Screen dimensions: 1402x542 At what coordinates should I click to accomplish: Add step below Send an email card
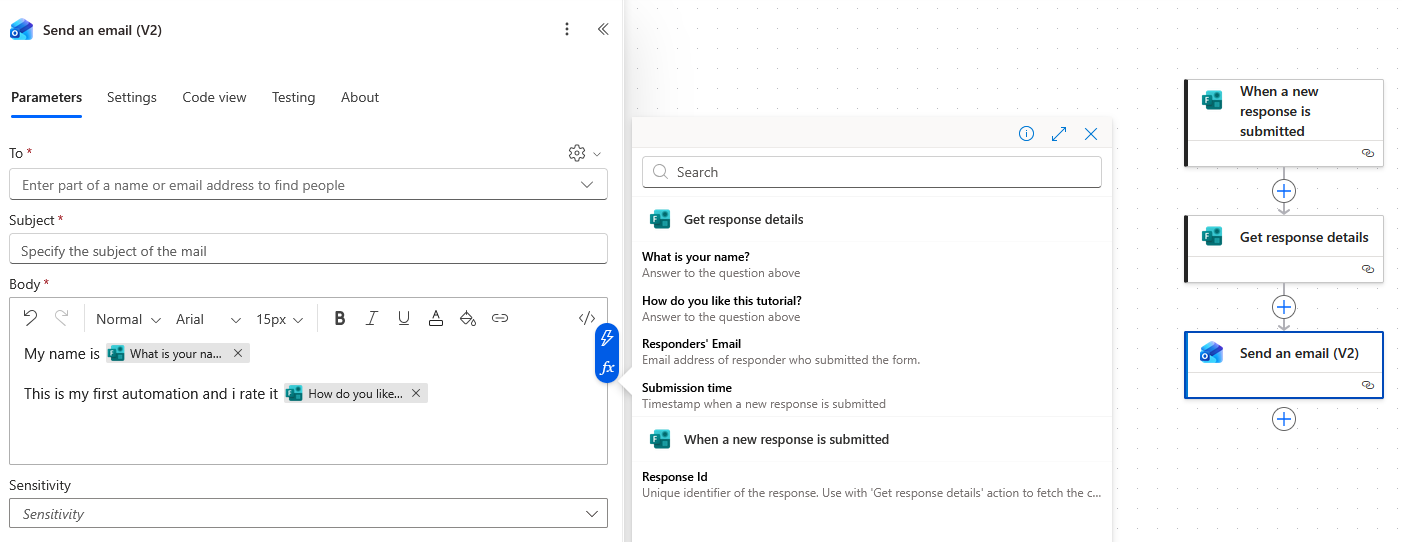tap(1284, 418)
